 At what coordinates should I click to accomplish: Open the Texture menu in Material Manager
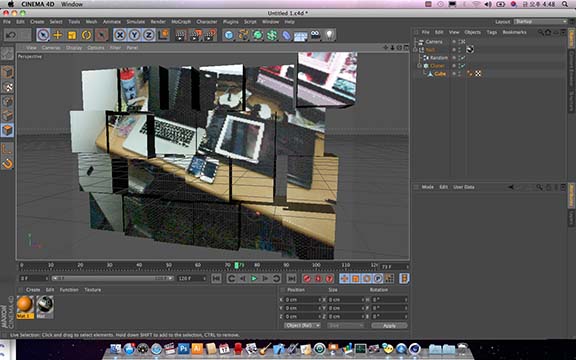[x=93, y=290]
